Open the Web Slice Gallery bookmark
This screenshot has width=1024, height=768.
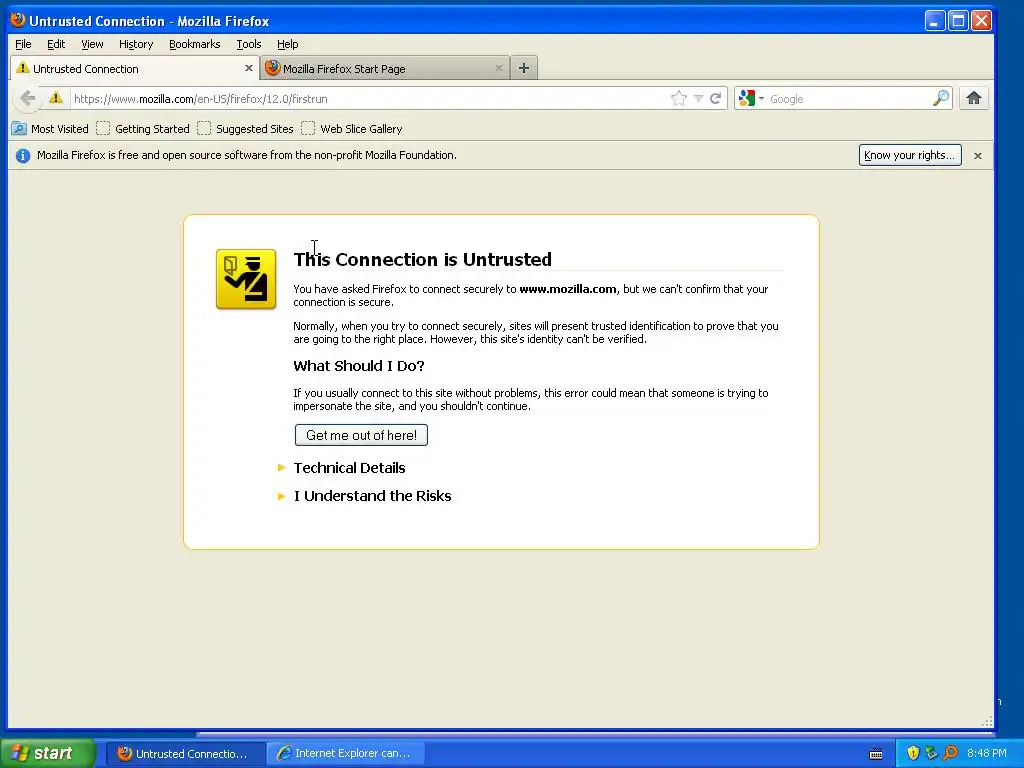tap(352, 129)
